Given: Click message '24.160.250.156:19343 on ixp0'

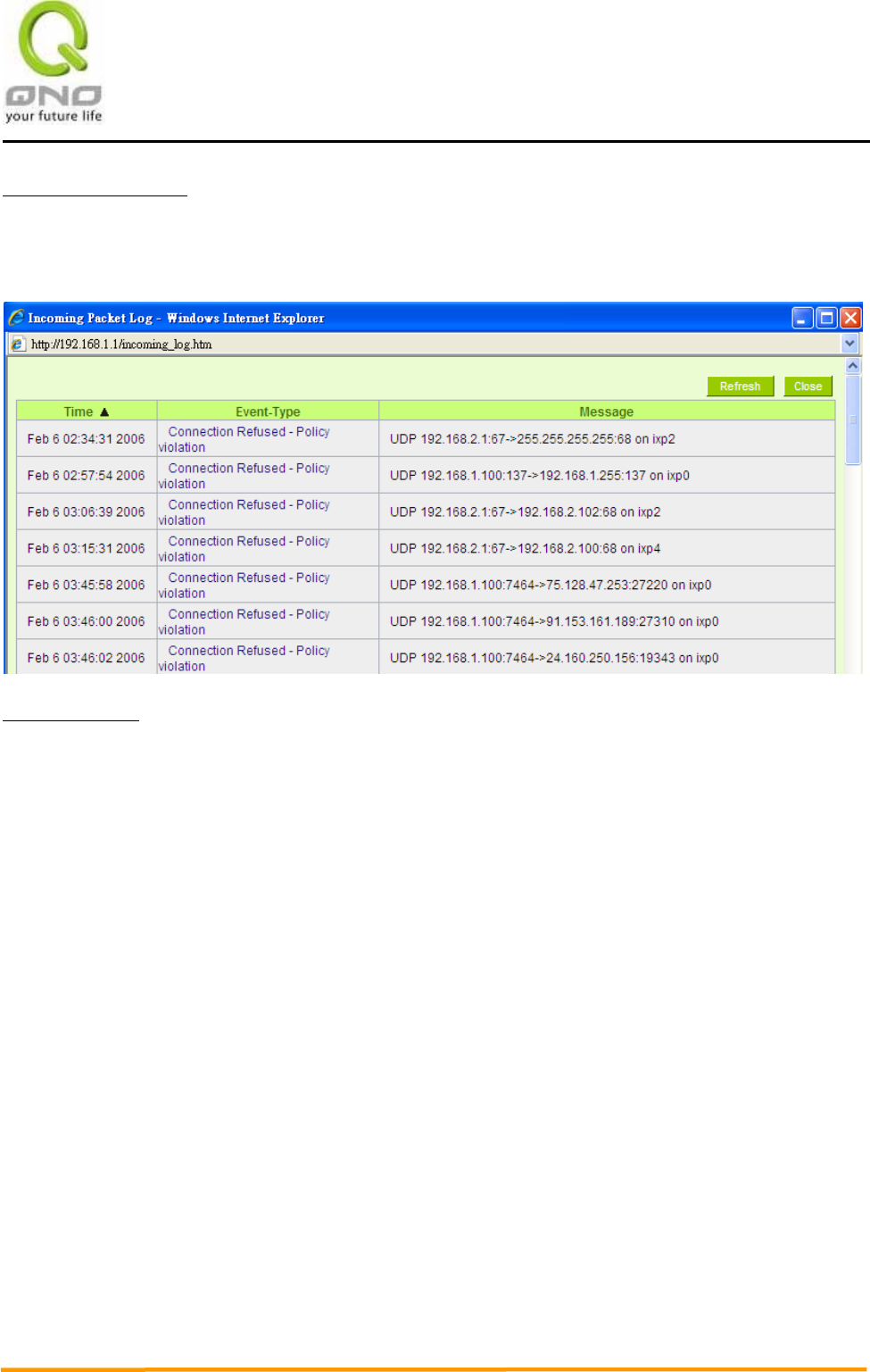Looking at the screenshot, I should [x=554, y=658].
